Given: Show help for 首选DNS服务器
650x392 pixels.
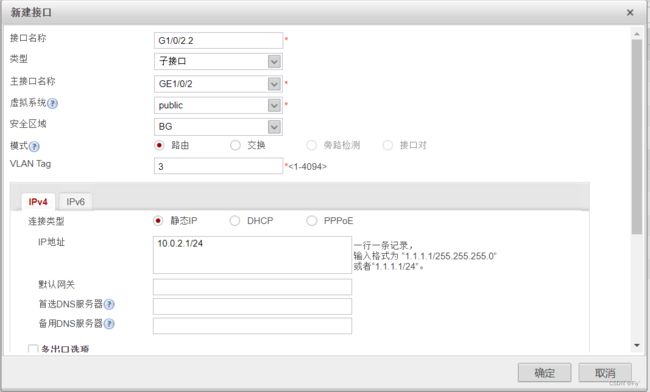Looking at the screenshot, I should pyautogui.click(x=109, y=305).
